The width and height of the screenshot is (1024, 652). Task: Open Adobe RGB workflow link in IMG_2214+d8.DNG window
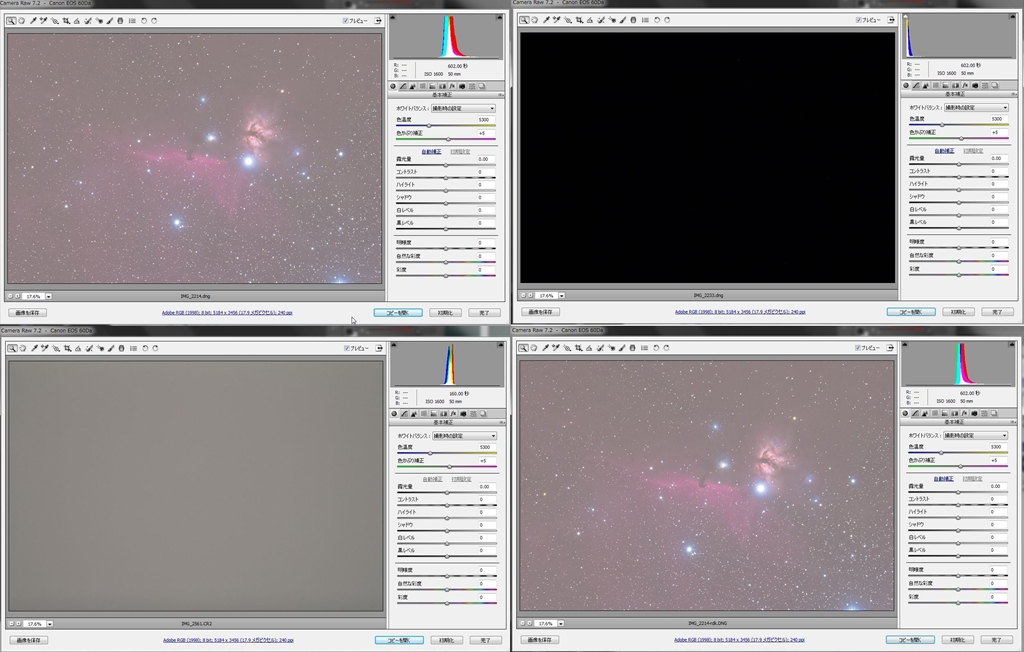[x=739, y=640]
